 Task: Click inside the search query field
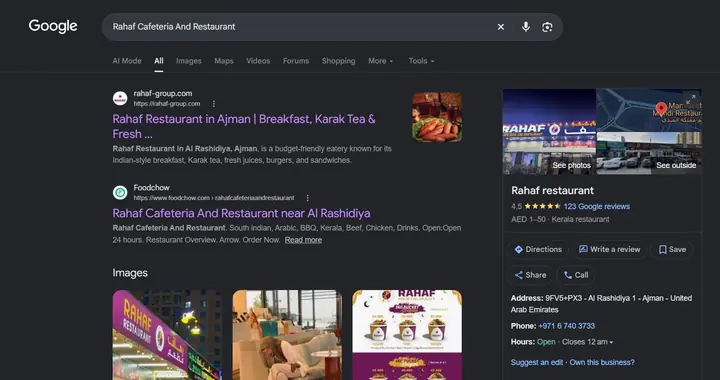298,27
